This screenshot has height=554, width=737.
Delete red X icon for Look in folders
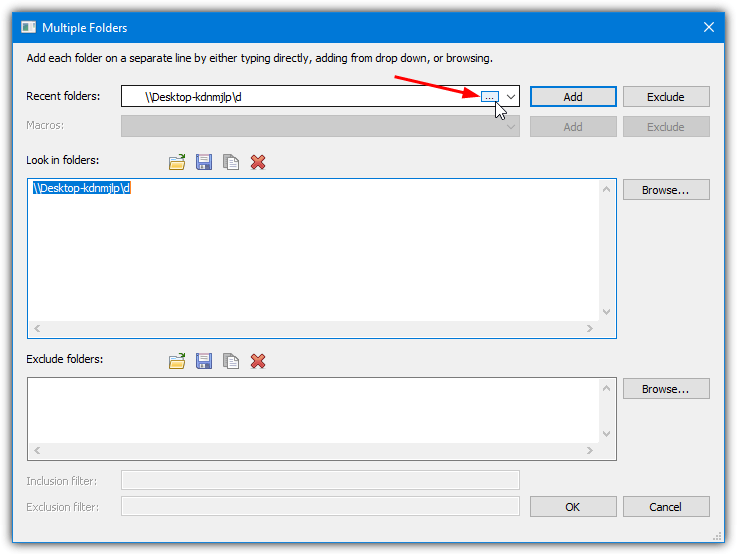click(x=258, y=162)
